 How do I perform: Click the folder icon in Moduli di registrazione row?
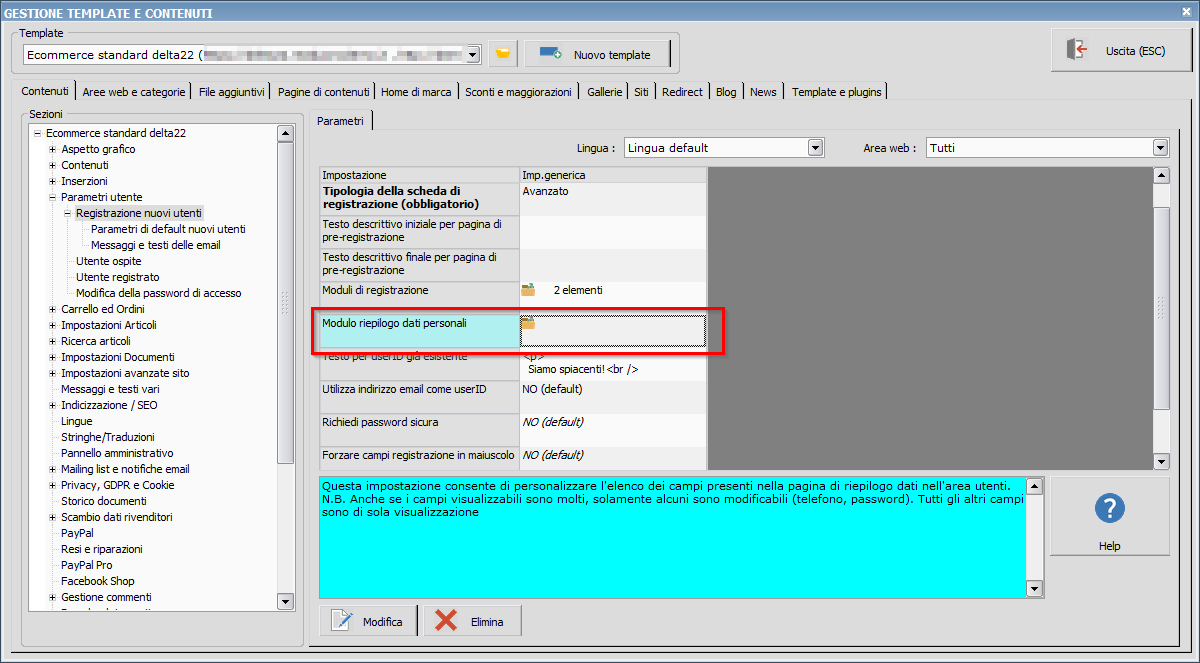[x=529, y=290]
